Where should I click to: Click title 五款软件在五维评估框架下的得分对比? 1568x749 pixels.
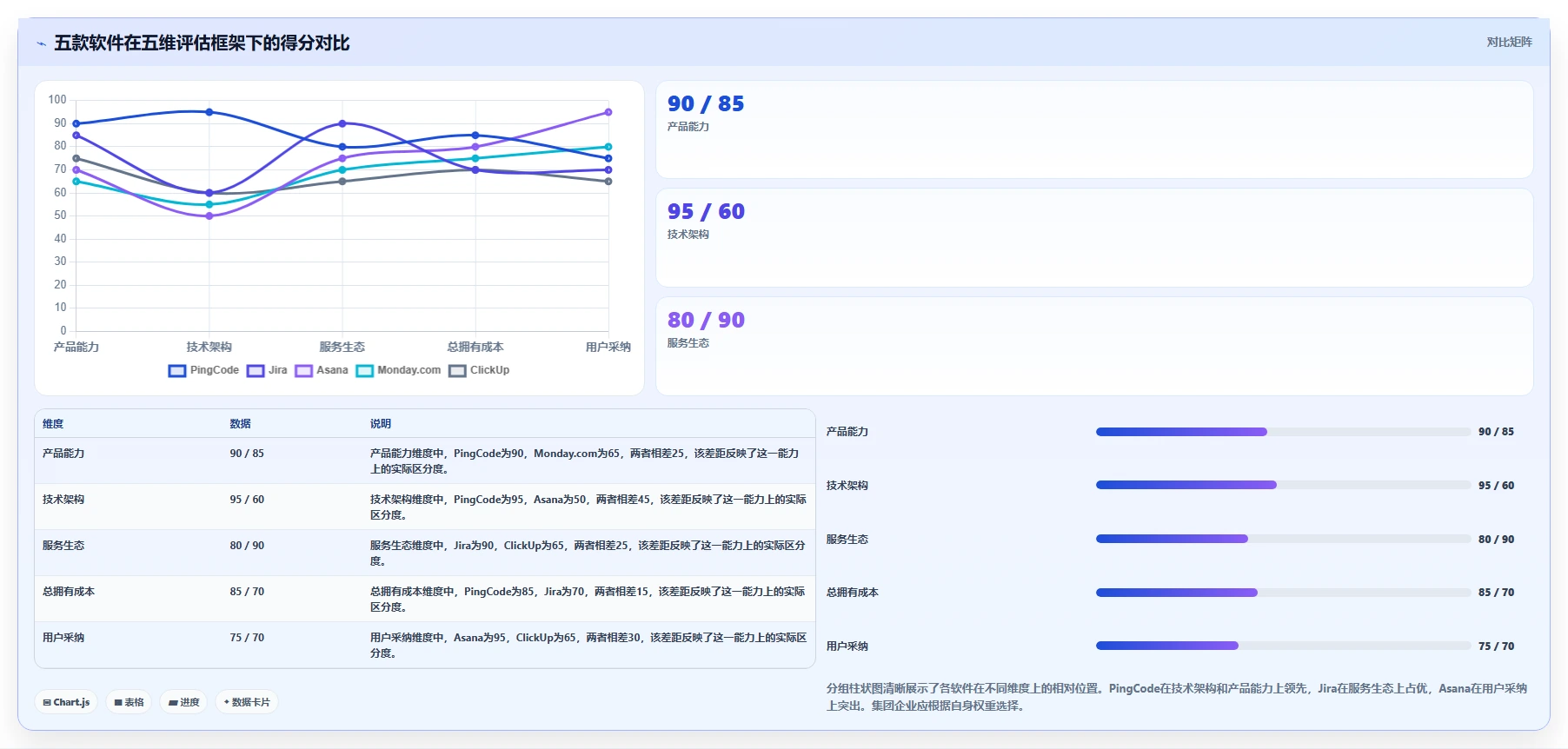202,43
